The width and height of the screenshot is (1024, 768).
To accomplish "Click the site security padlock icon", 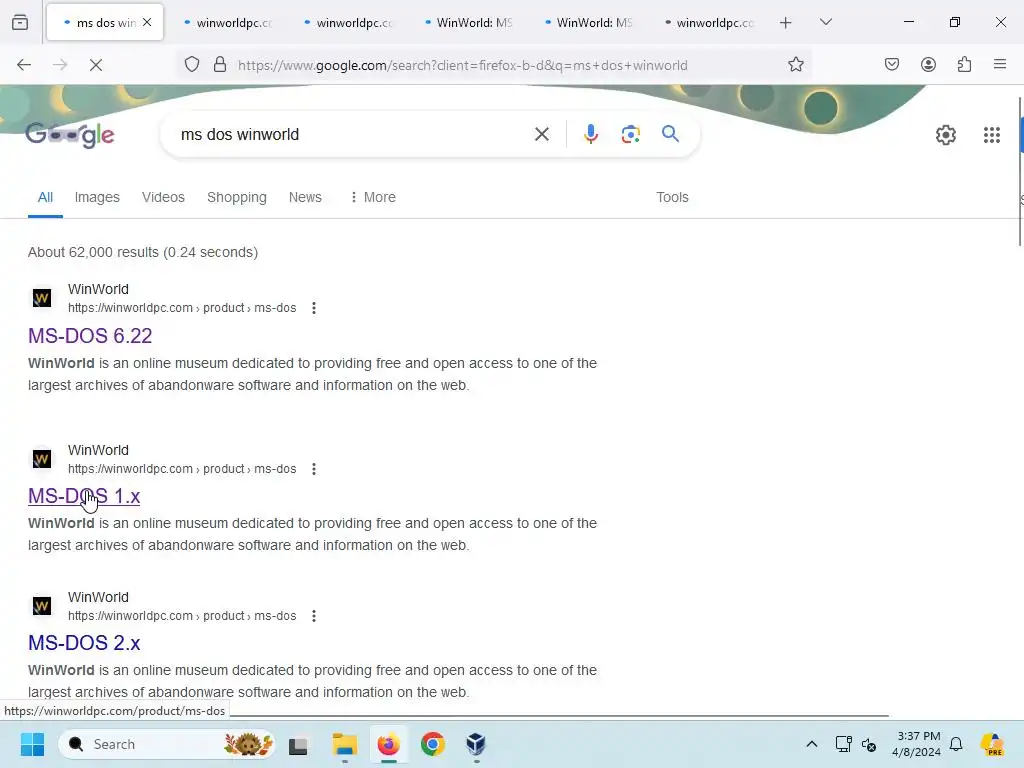I will tap(220, 65).
